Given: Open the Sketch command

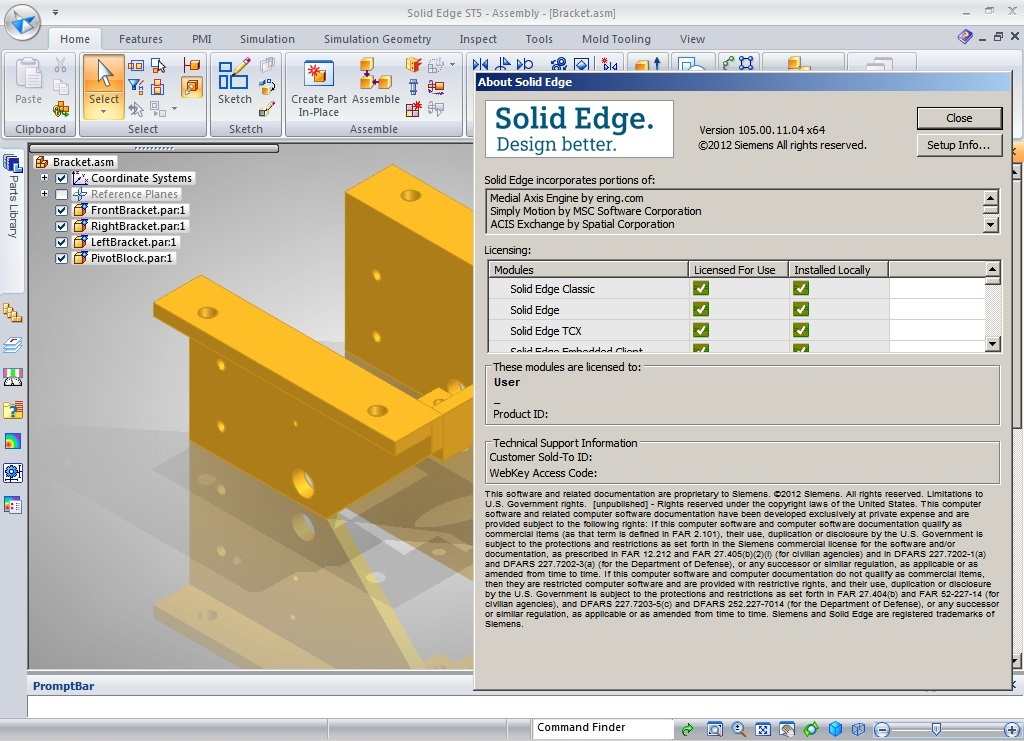Looking at the screenshot, I should pos(234,82).
